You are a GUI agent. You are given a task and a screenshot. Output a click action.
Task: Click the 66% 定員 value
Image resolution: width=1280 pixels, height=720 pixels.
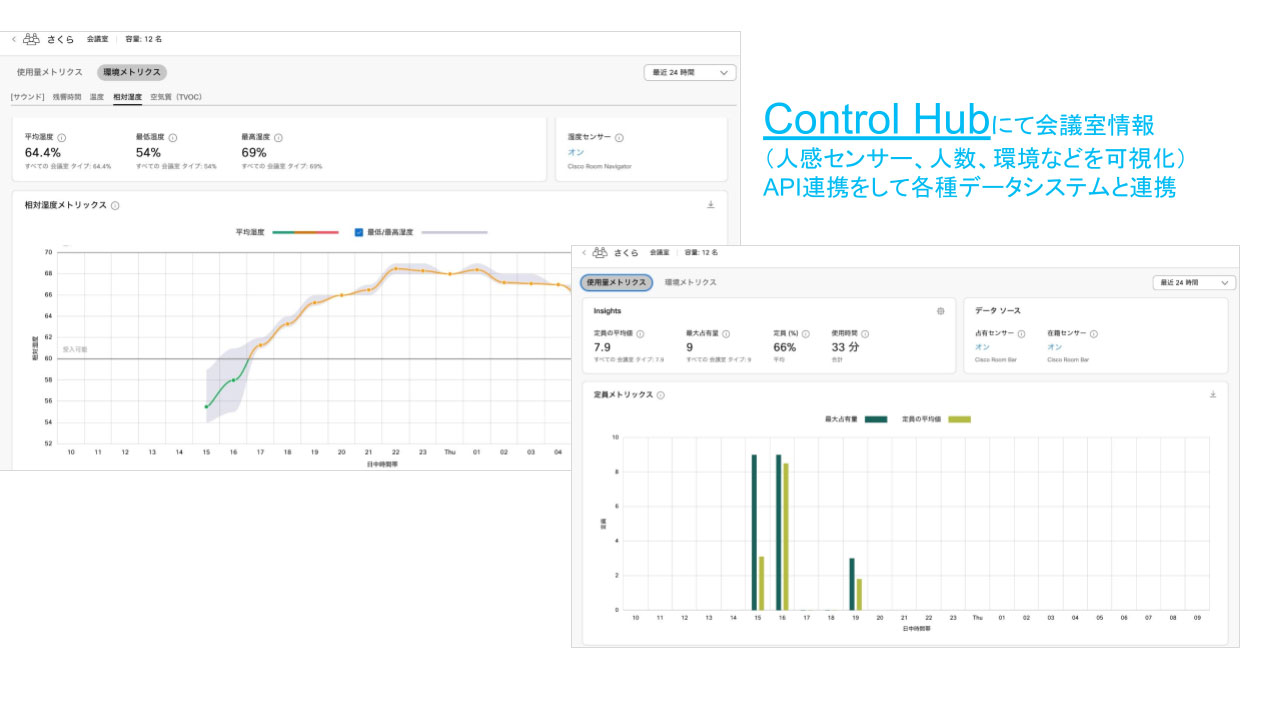pyautogui.click(x=785, y=347)
